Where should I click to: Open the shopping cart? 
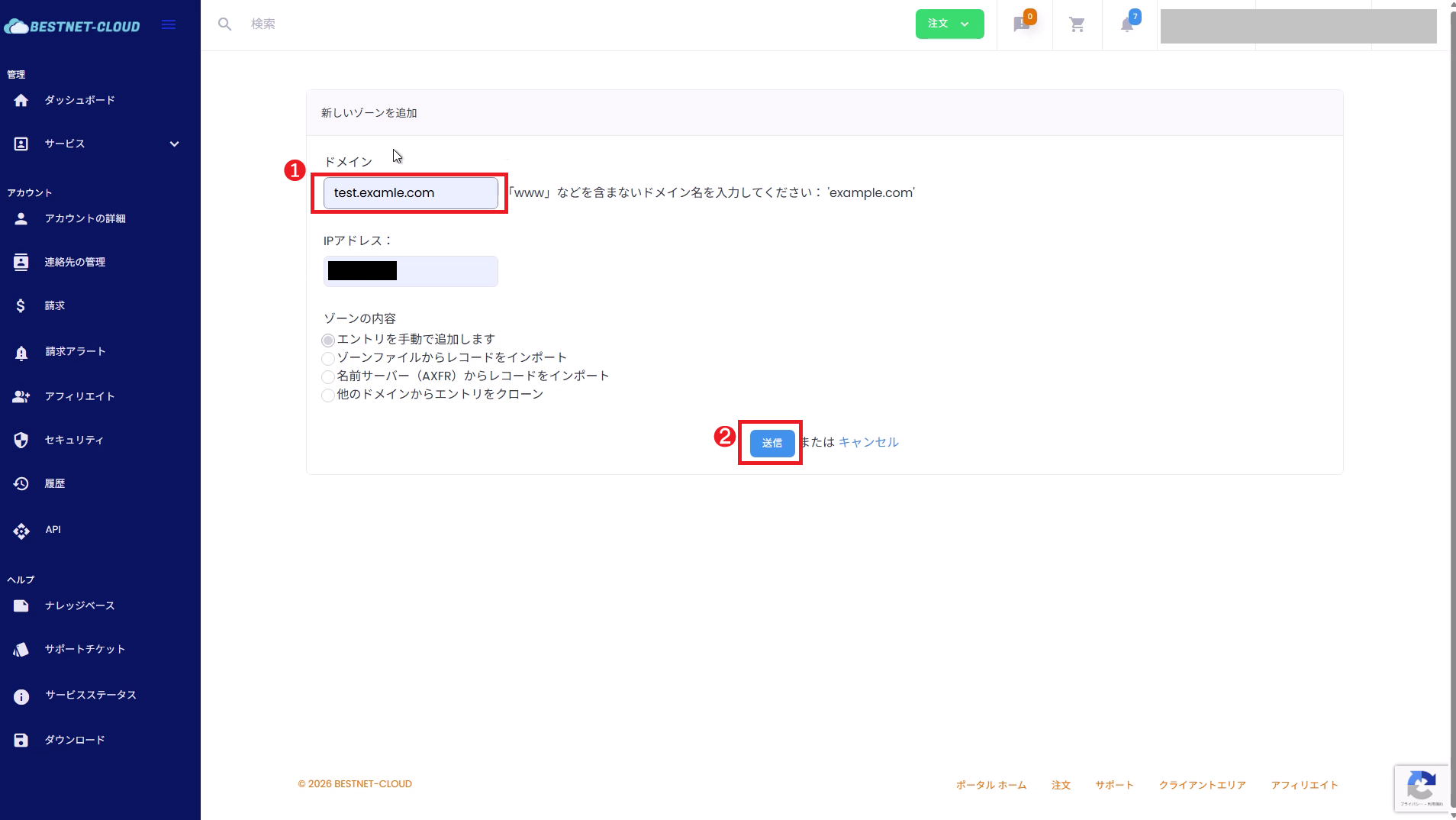point(1076,24)
